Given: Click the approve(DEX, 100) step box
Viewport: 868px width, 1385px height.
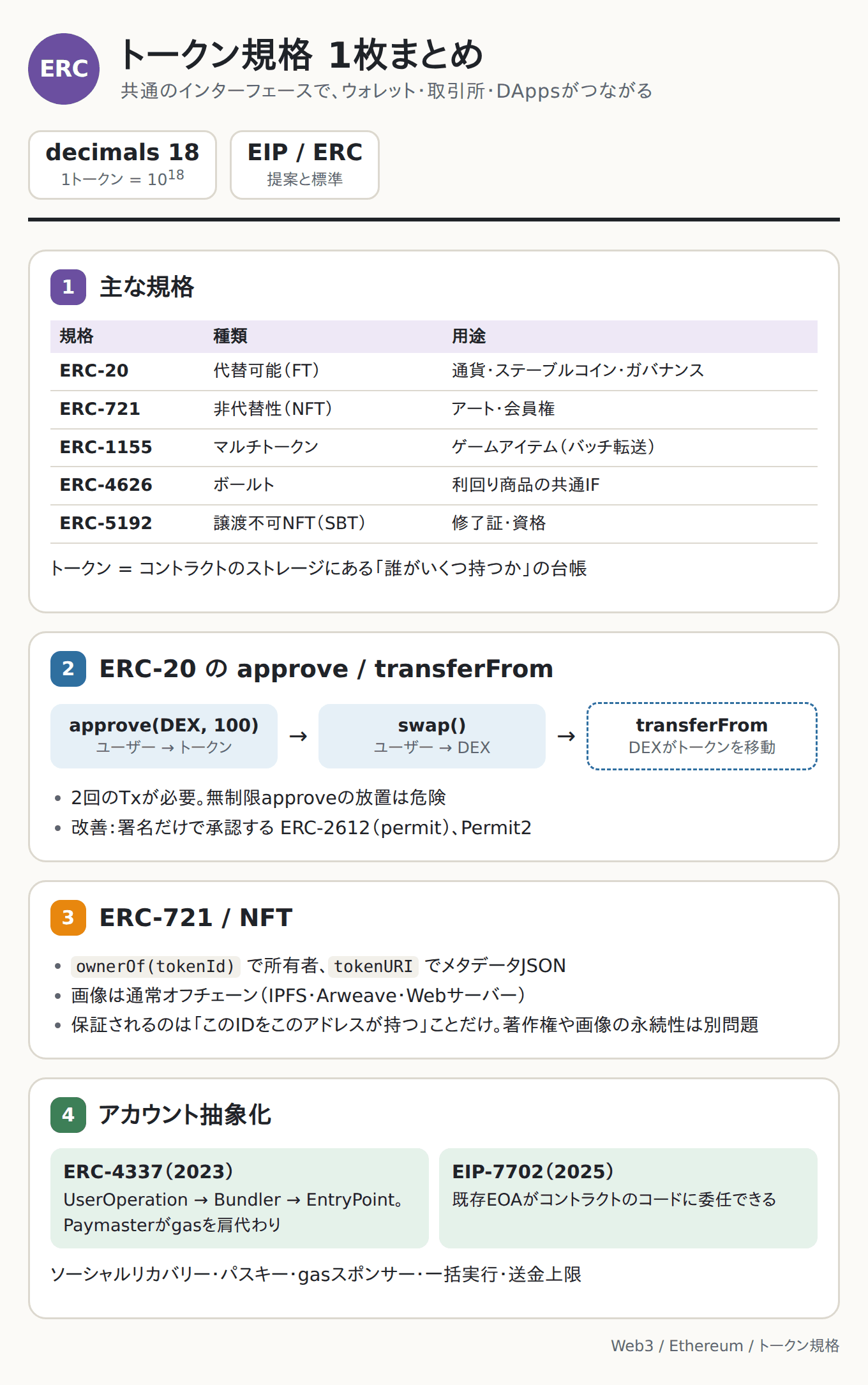Looking at the screenshot, I should click(164, 736).
